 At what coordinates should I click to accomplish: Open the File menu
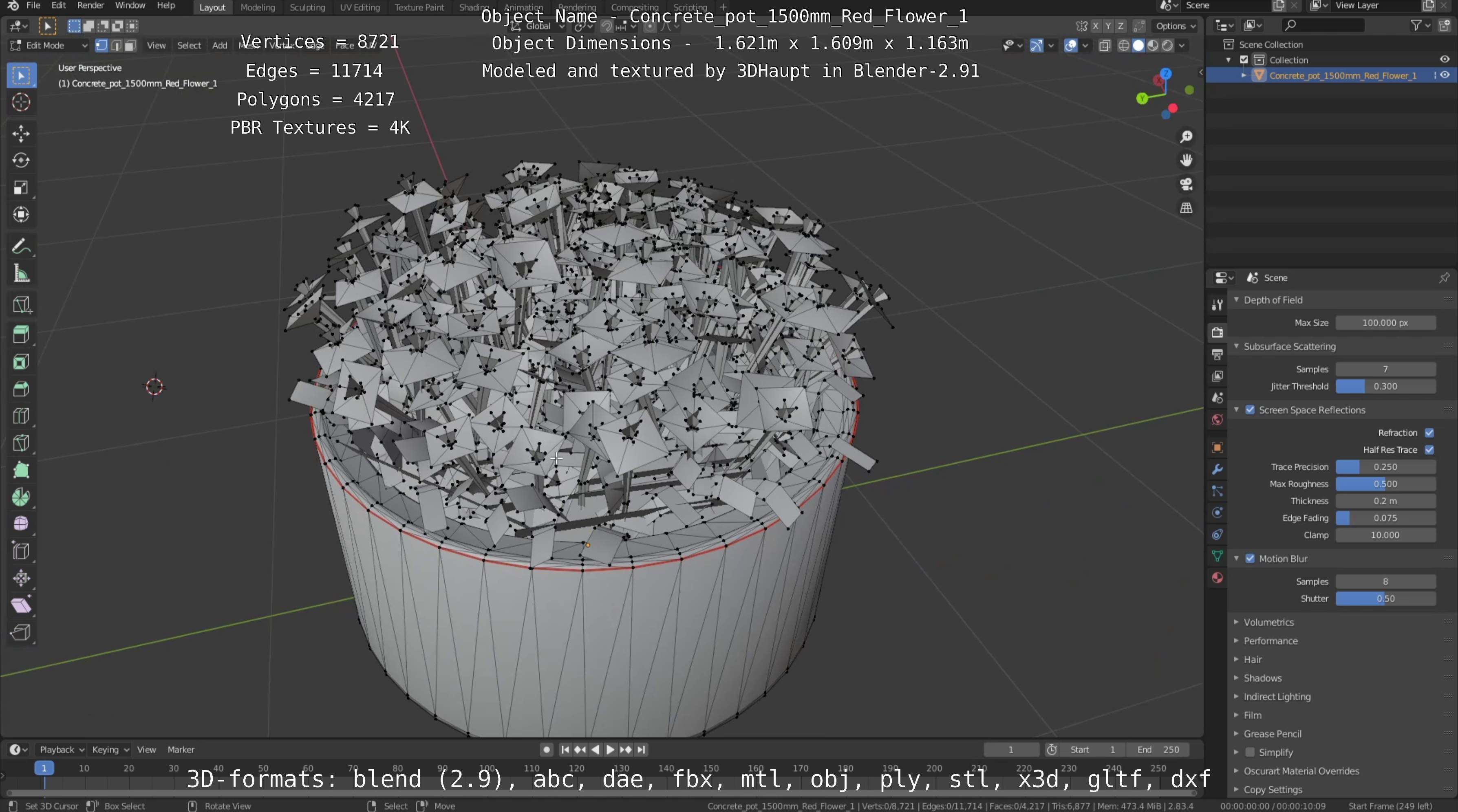coord(33,6)
